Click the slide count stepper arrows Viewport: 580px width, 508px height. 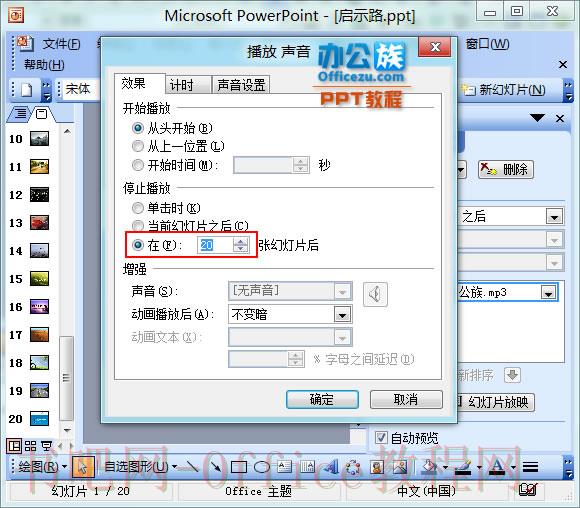(x=240, y=245)
